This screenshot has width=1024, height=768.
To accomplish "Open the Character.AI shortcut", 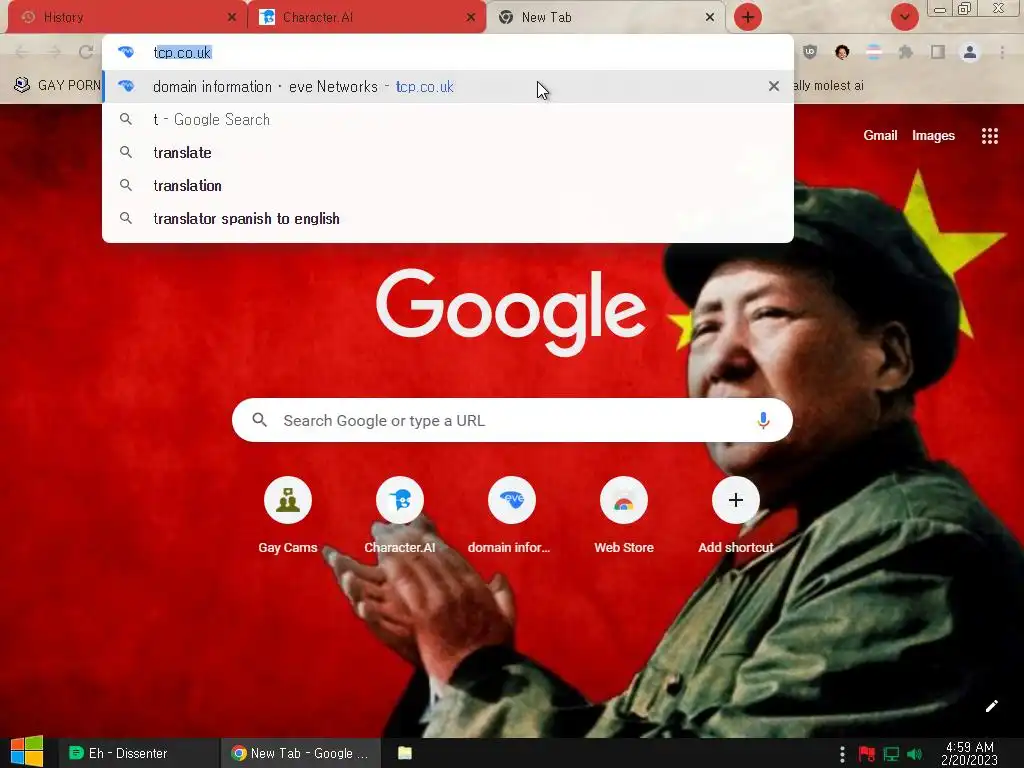I will point(400,516).
